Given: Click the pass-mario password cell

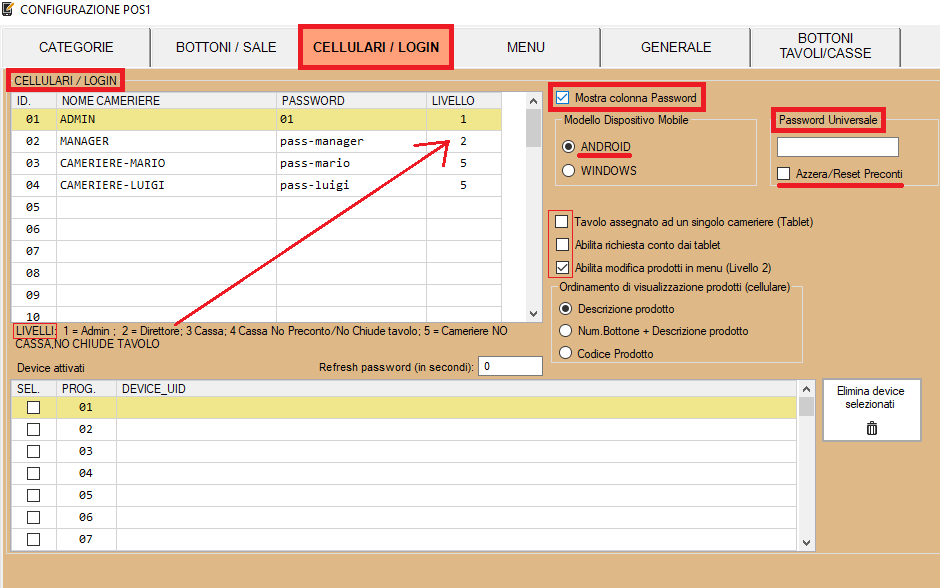Looking at the screenshot, I should 351,163.
